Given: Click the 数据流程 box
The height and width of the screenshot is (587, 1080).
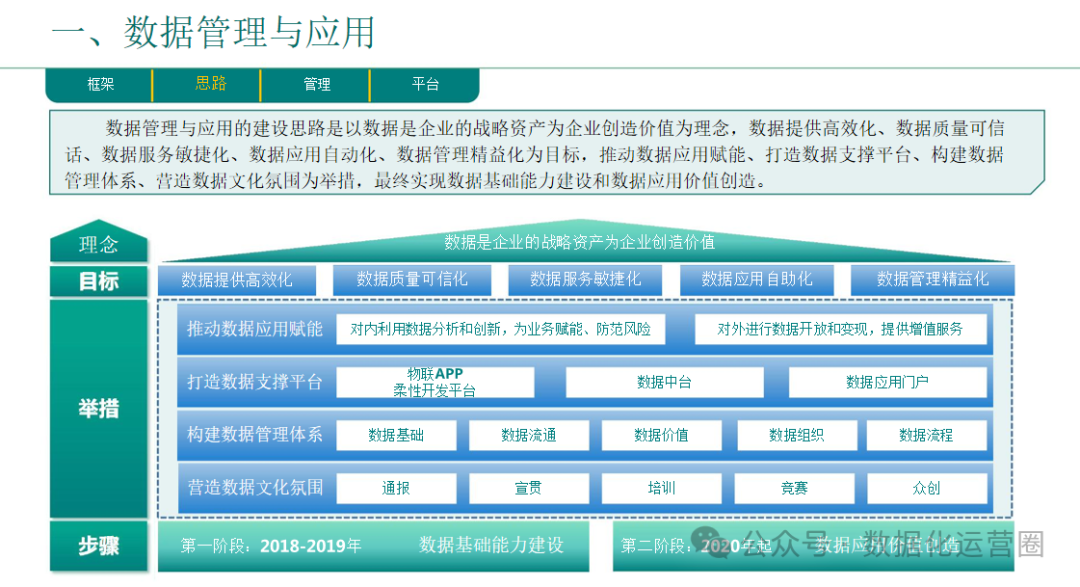Looking at the screenshot, I should tap(926, 435).
